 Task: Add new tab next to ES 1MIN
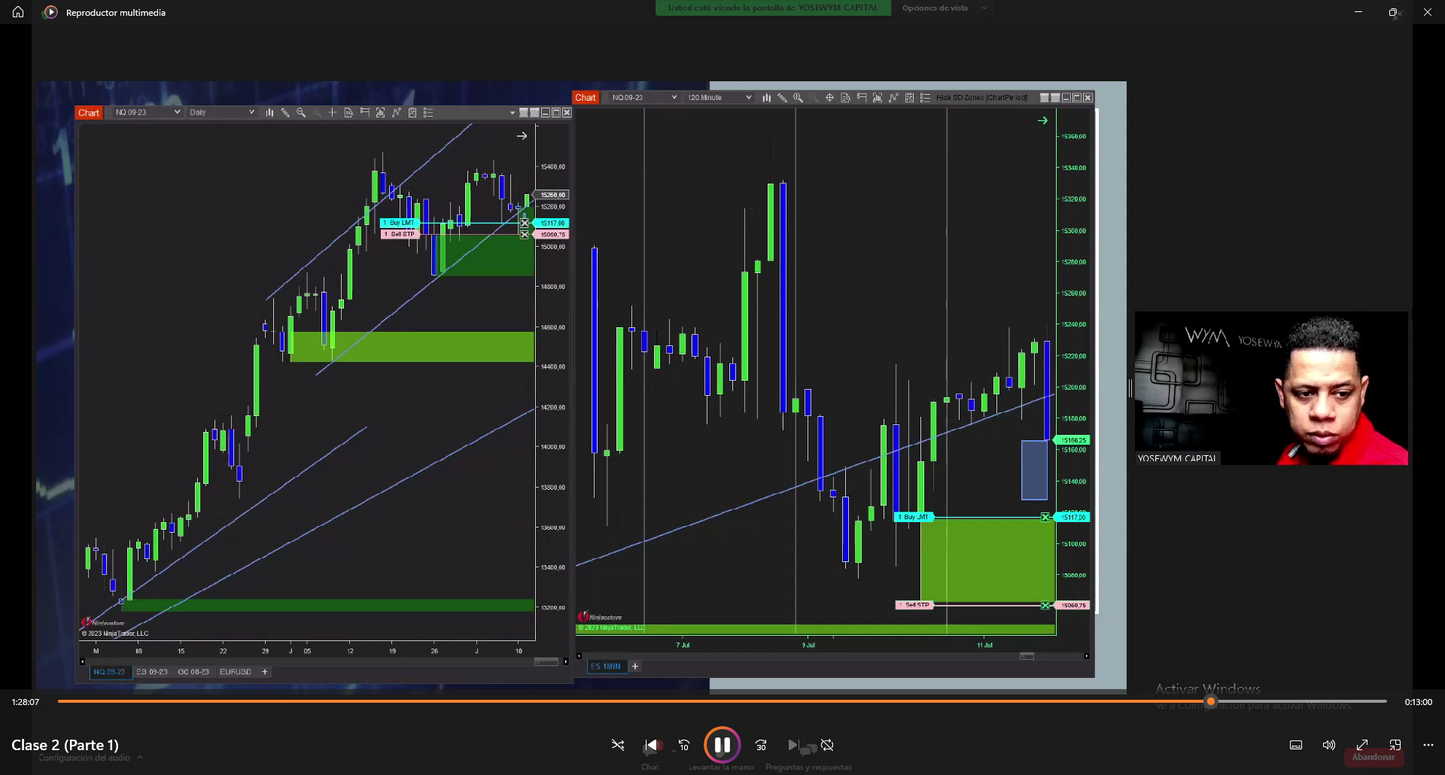click(634, 666)
